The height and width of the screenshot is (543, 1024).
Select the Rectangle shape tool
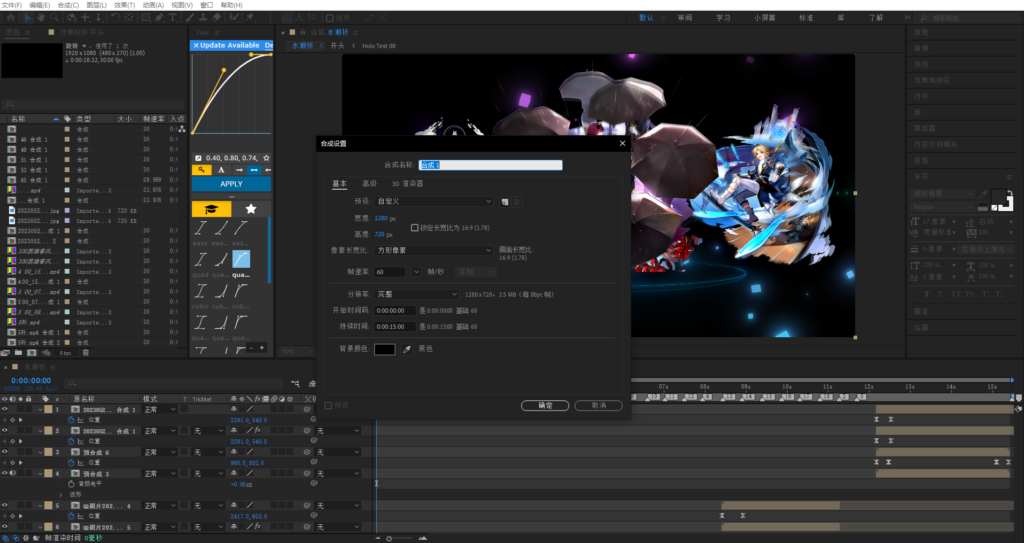point(146,18)
